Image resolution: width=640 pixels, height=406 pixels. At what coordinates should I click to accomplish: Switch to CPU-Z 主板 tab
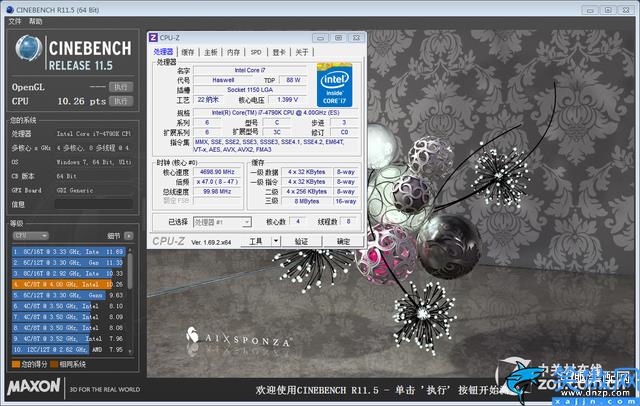pyautogui.click(x=211, y=52)
